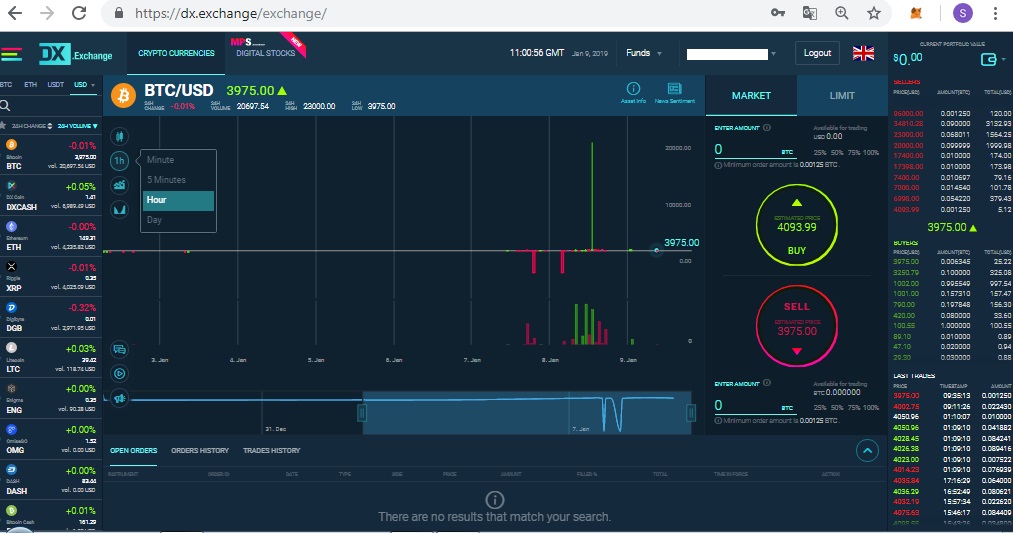Select the ETH market row
1013x533 pixels.
point(50,237)
